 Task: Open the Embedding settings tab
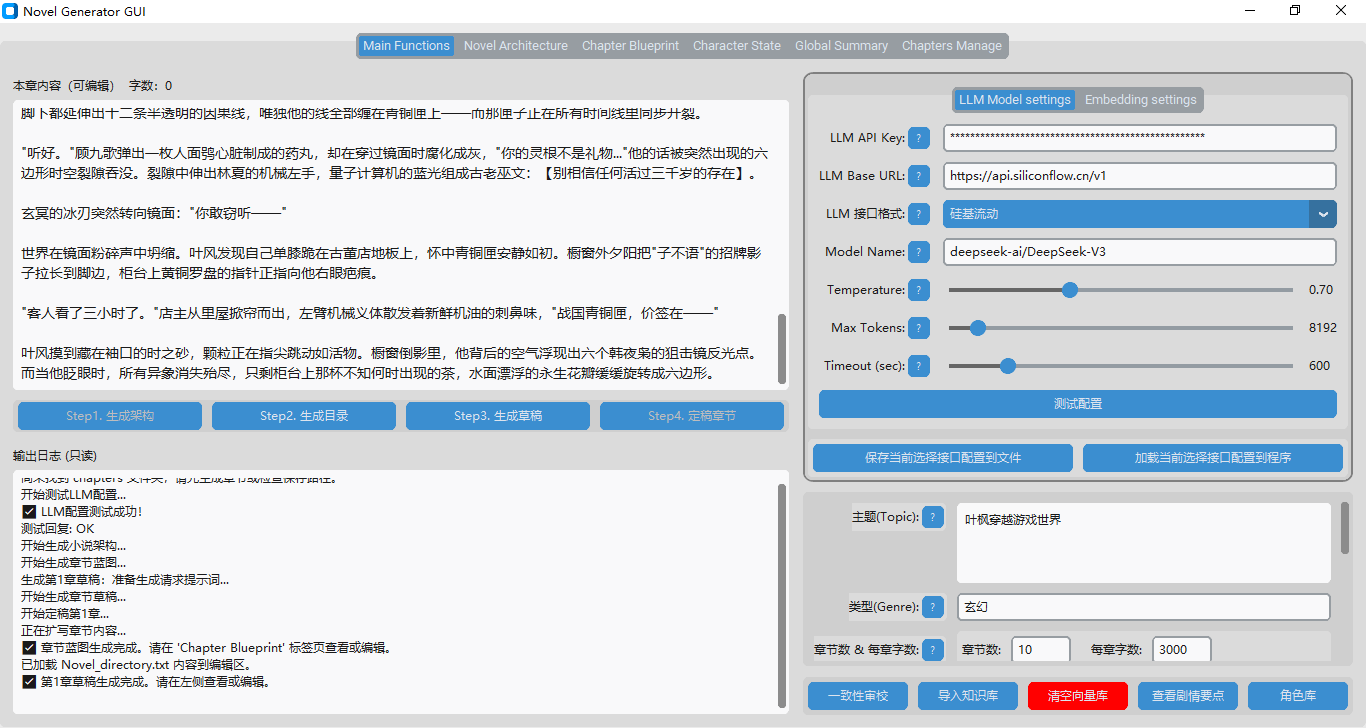tap(1140, 100)
